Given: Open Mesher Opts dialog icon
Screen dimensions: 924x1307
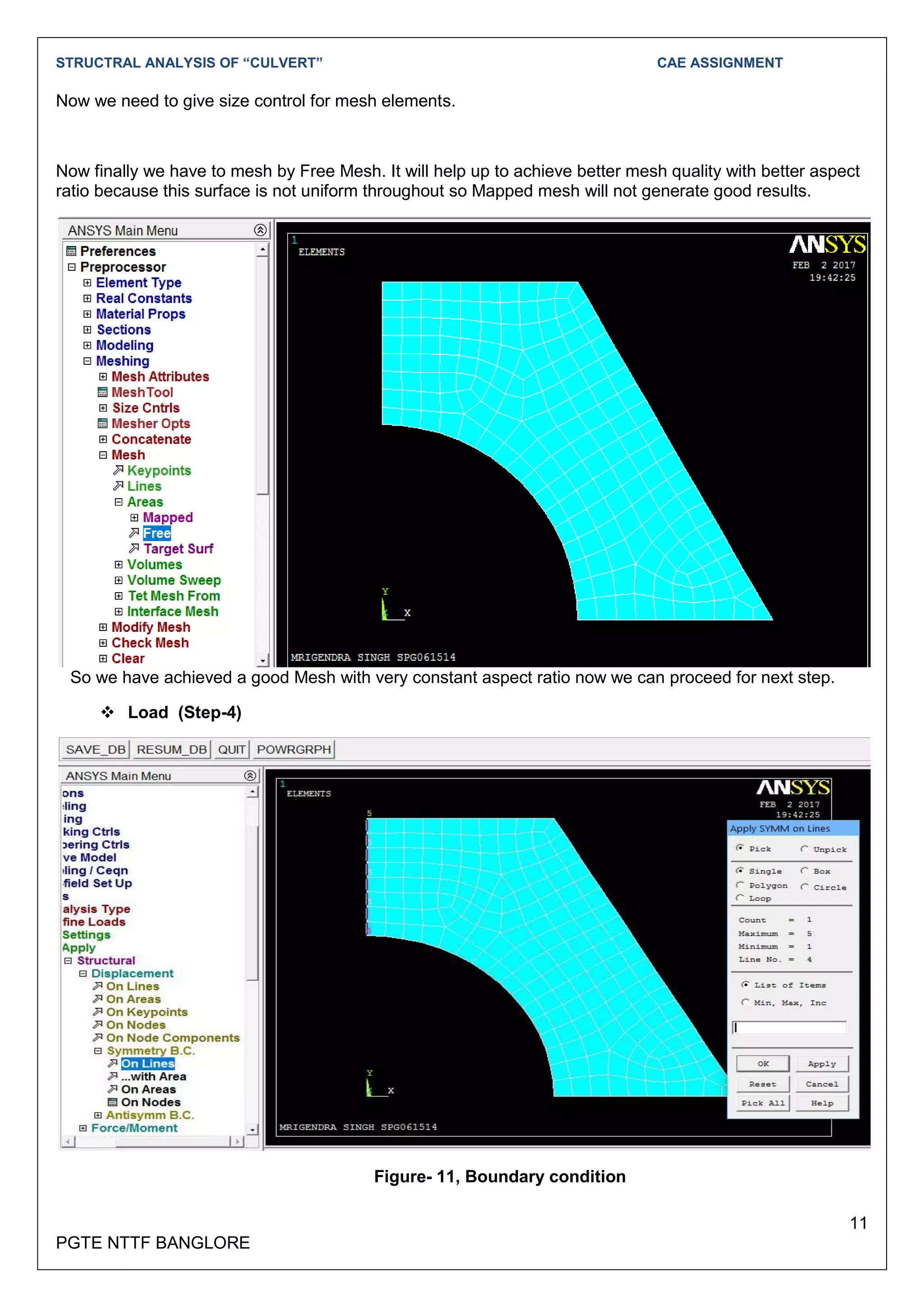Looking at the screenshot, I should (x=102, y=423).
